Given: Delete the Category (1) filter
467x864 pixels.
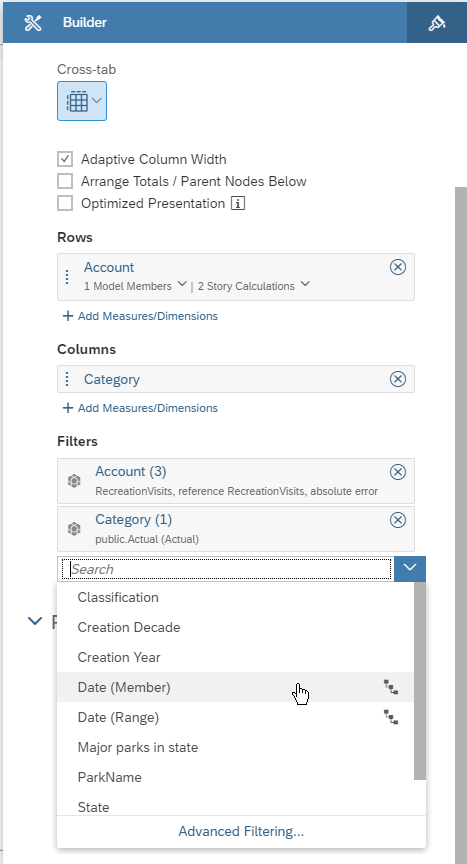Looking at the screenshot, I should click(x=398, y=520).
